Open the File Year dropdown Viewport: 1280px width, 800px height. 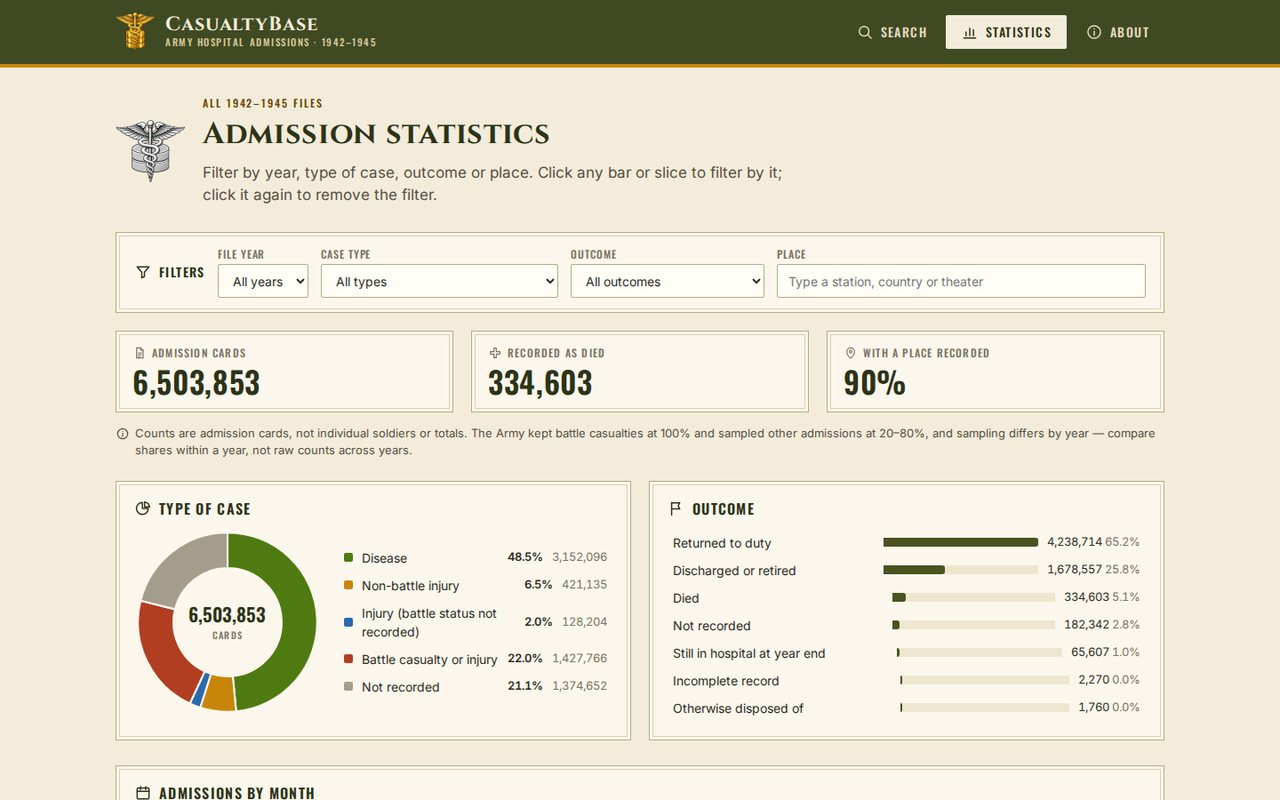click(263, 281)
